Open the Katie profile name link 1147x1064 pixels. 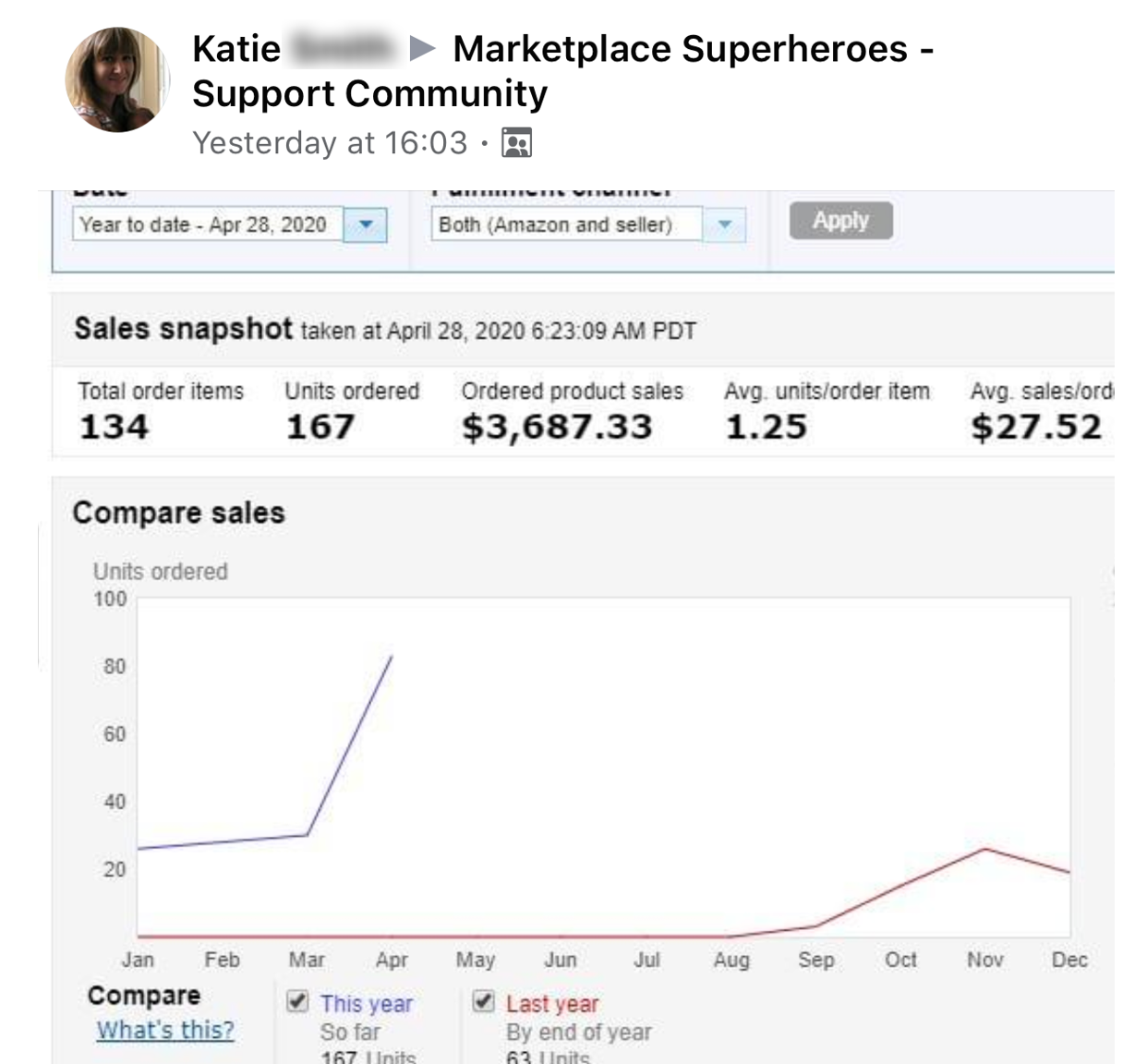(236, 49)
